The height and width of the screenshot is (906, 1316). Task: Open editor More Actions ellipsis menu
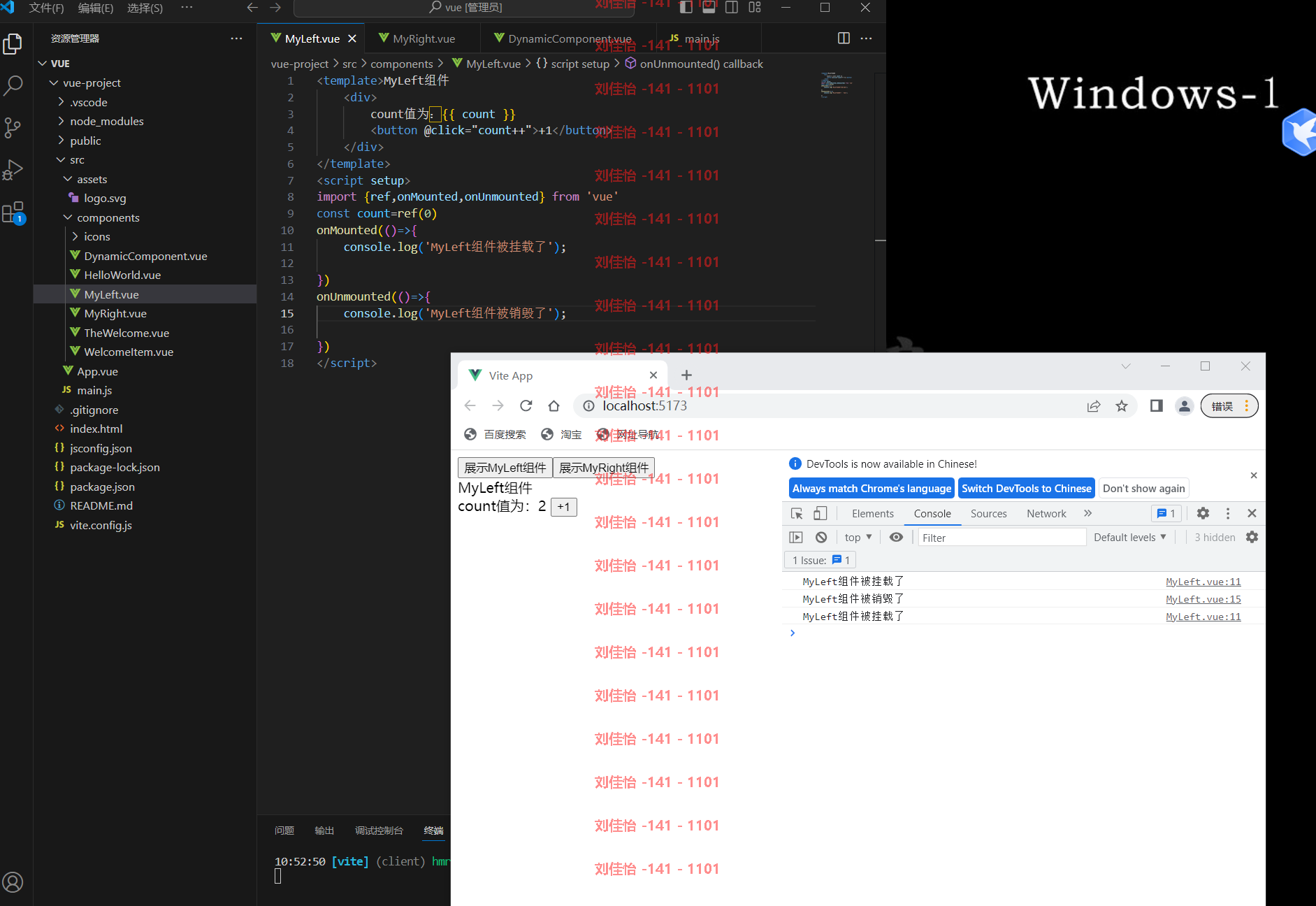click(x=867, y=38)
